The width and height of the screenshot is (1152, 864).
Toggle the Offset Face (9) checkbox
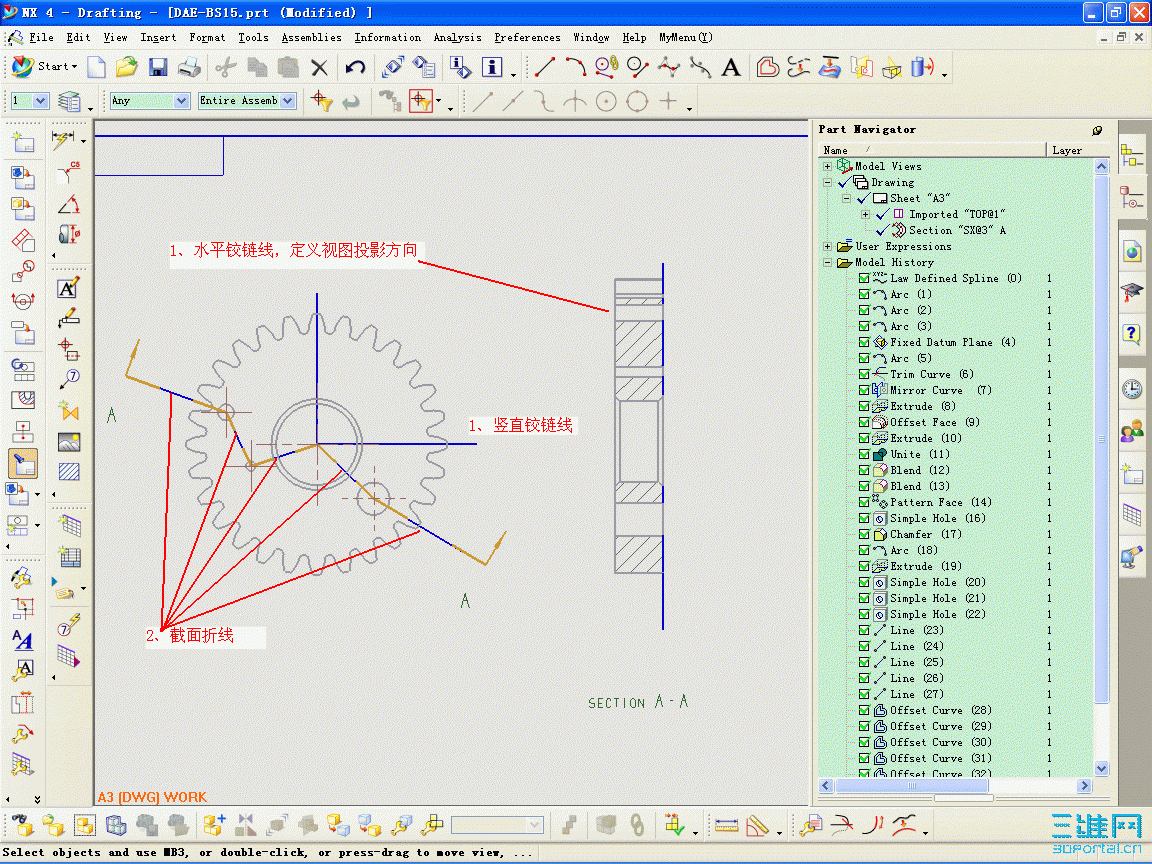[864, 422]
